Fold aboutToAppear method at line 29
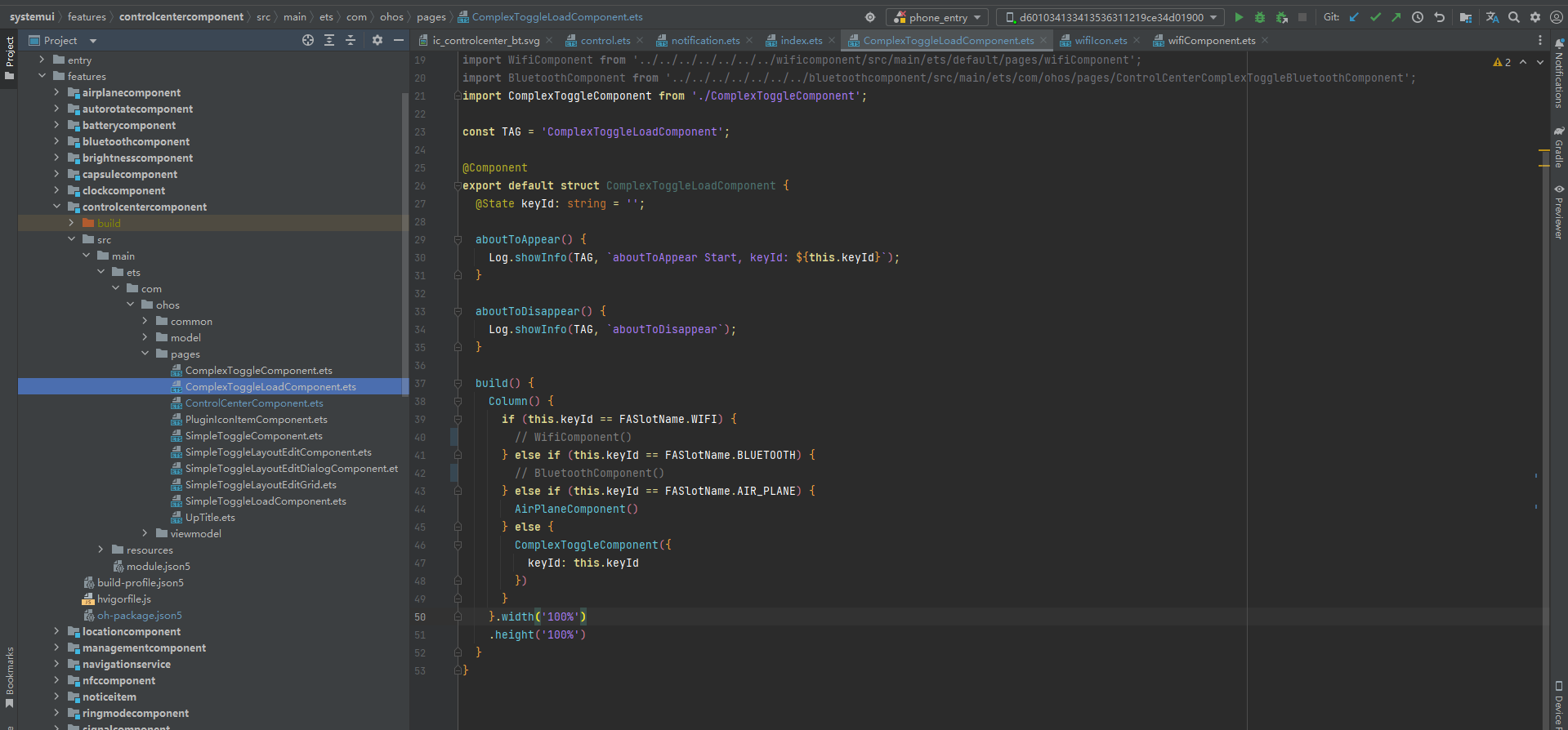Screen dimensions: 1568x730 tap(458, 239)
